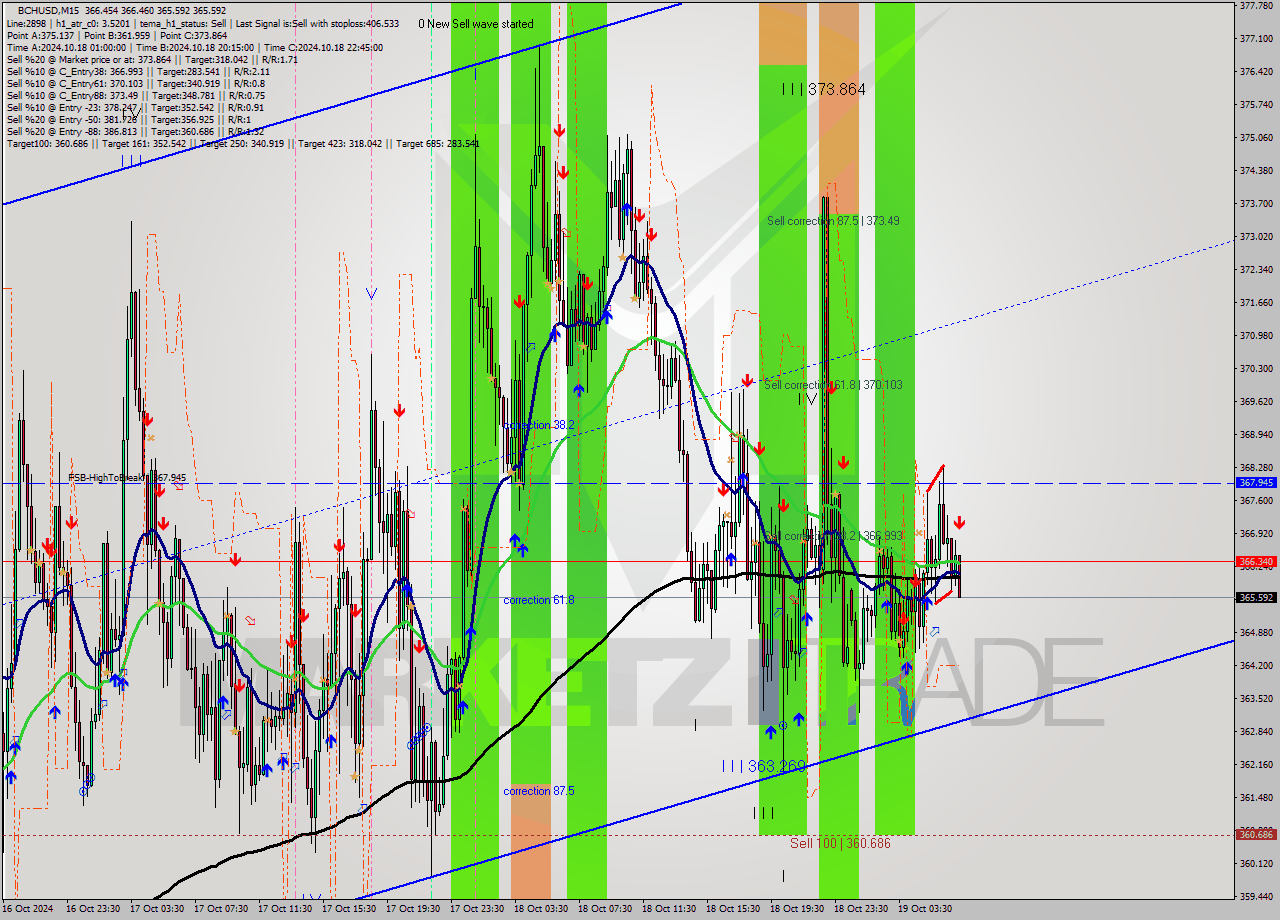Select the '18 Oct 23:30' time axis label
This screenshot has width=1280, height=920.
tap(861, 909)
